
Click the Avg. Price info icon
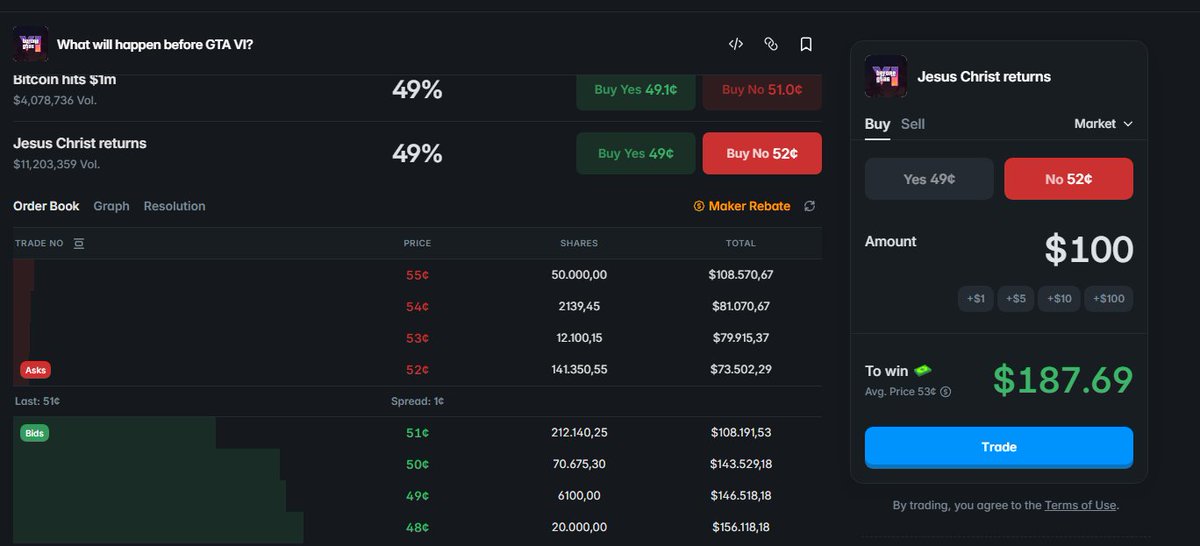click(x=946, y=392)
